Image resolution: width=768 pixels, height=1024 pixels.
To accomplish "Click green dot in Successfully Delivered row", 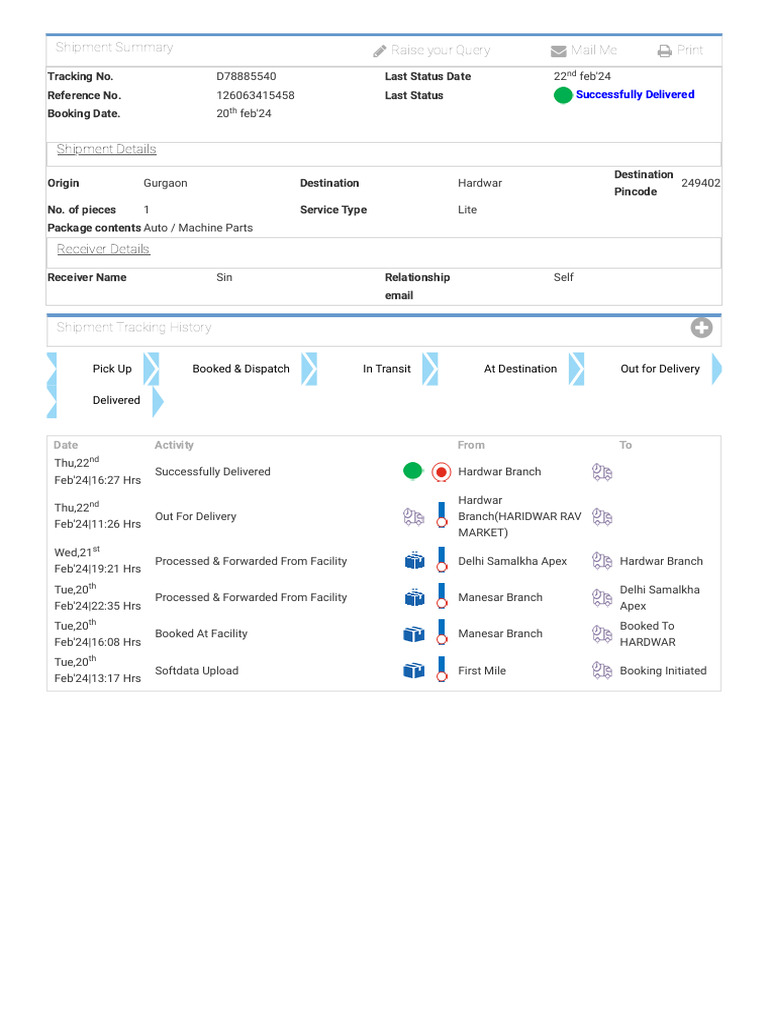I will point(413,470).
